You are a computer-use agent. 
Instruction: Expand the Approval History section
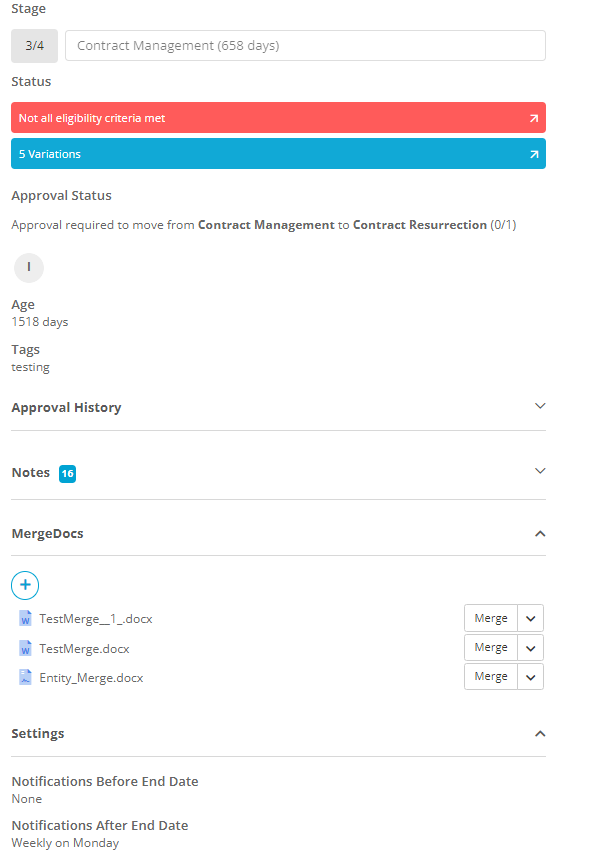coord(540,406)
